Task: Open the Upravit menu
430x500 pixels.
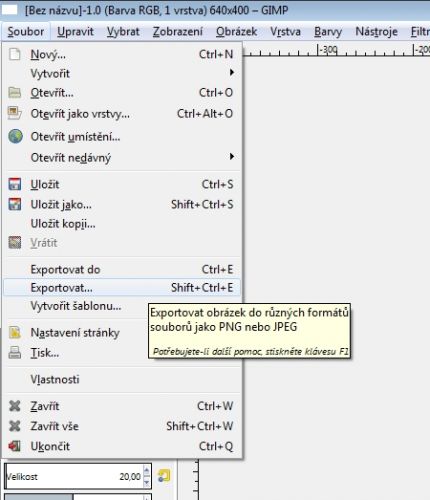Action: click(75, 32)
